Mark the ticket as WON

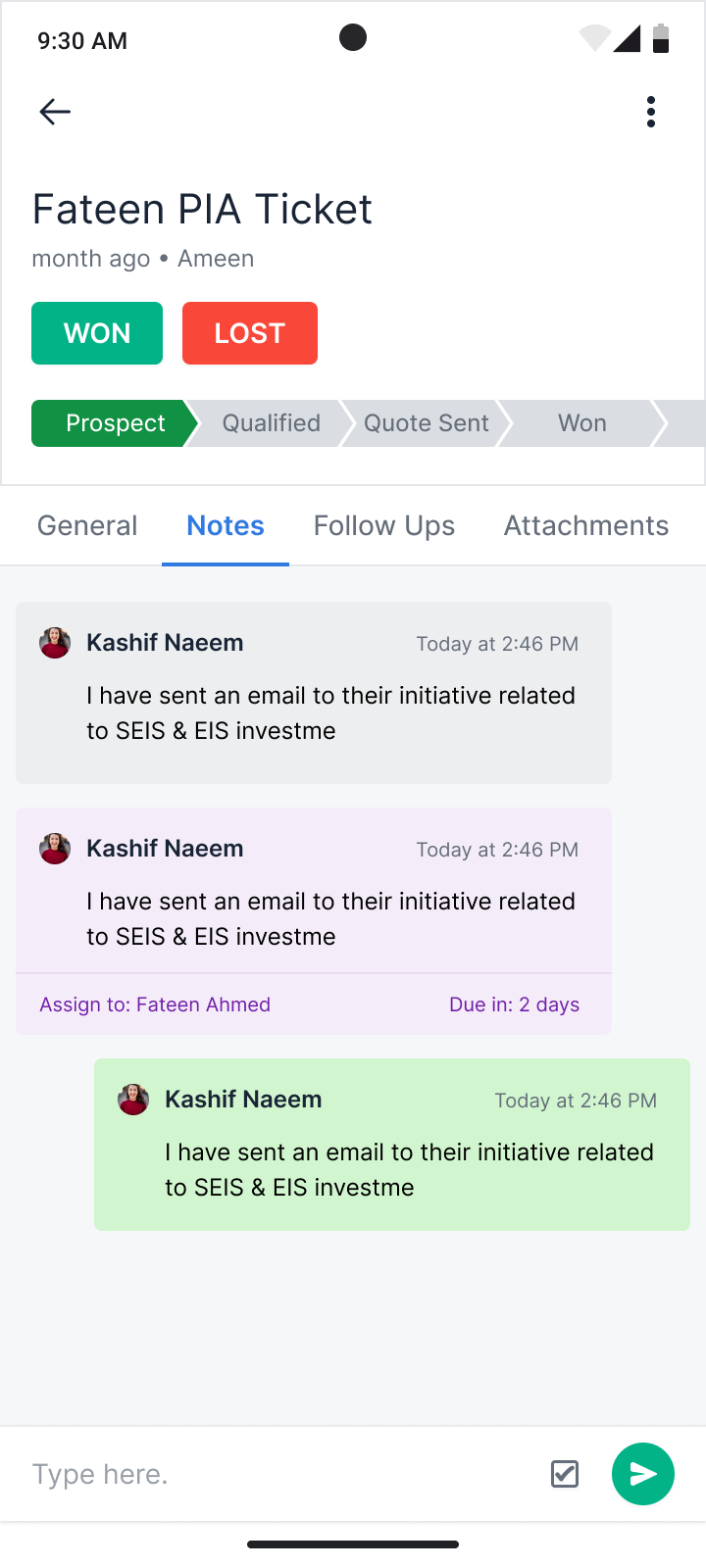tap(97, 333)
